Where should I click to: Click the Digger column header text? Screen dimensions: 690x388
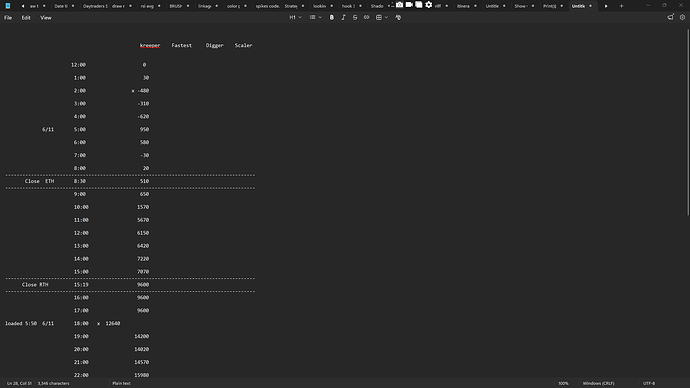pos(214,45)
